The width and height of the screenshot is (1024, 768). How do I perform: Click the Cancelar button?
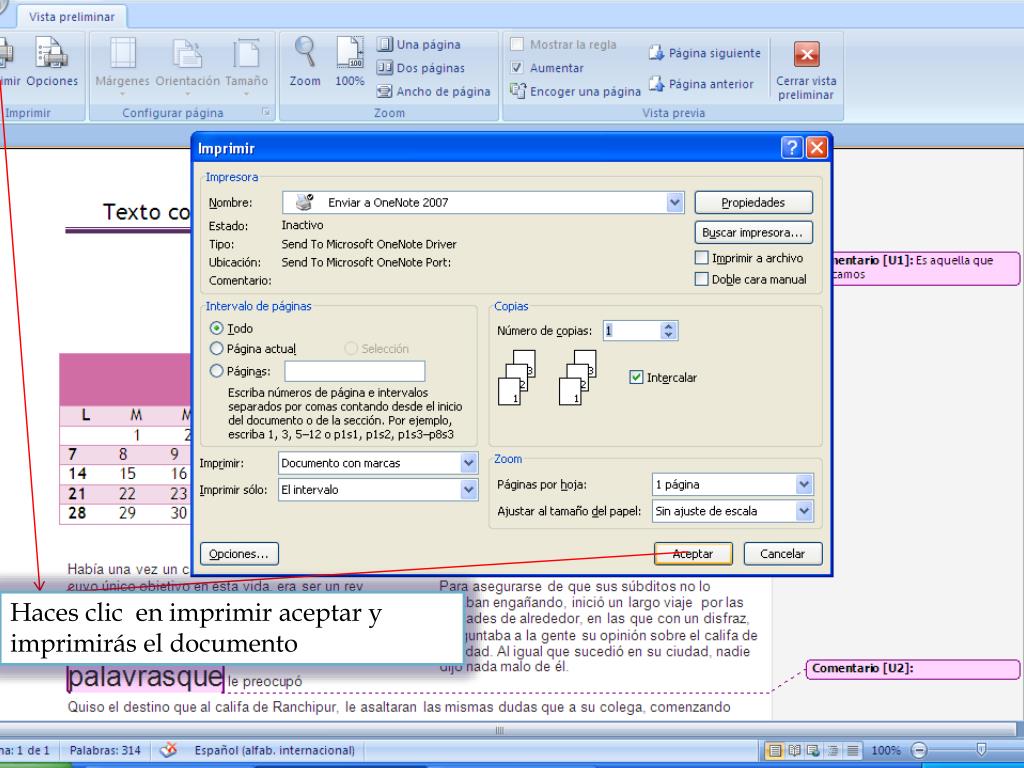(782, 554)
